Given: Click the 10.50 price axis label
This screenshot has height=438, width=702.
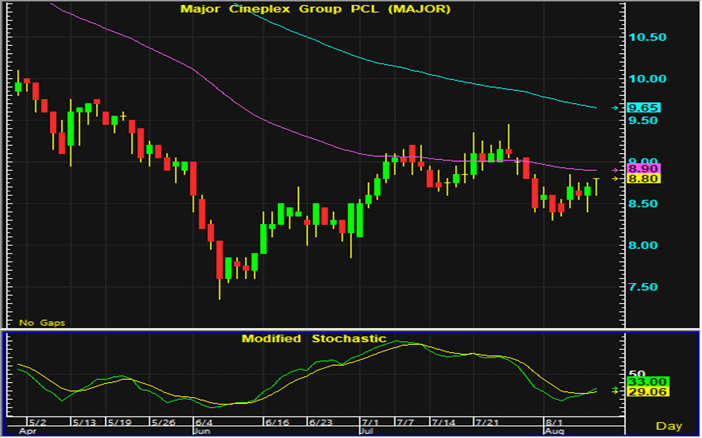Looking at the screenshot, I should point(649,37).
